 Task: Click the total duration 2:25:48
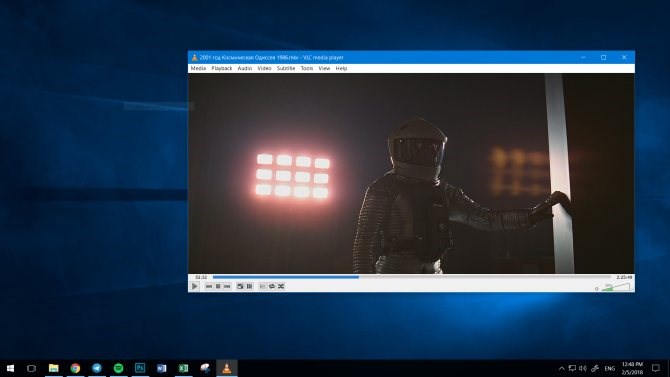pyautogui.click(x=624, y=277)
